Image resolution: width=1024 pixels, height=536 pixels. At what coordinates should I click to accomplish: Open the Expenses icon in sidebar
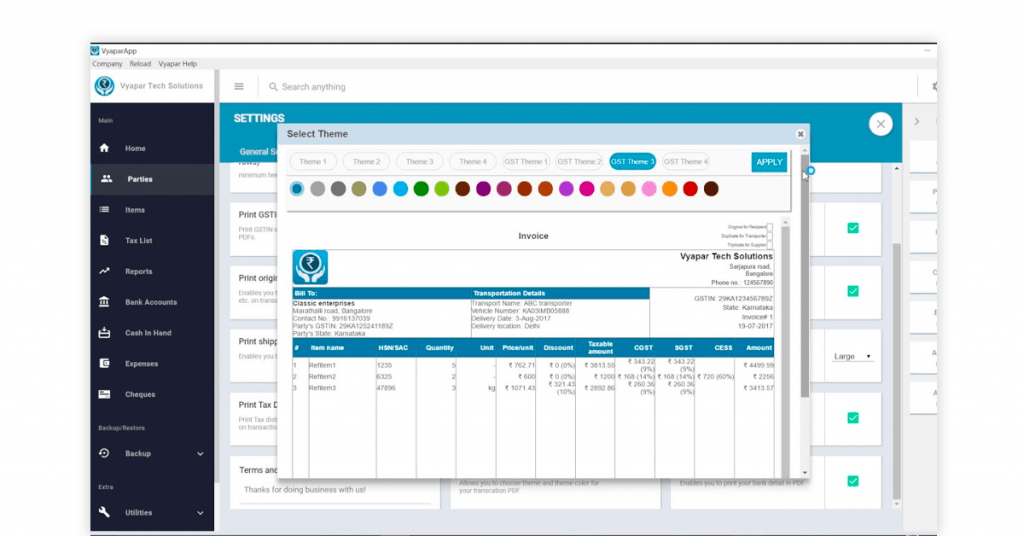pyautogui.click(x=105, y=364)
